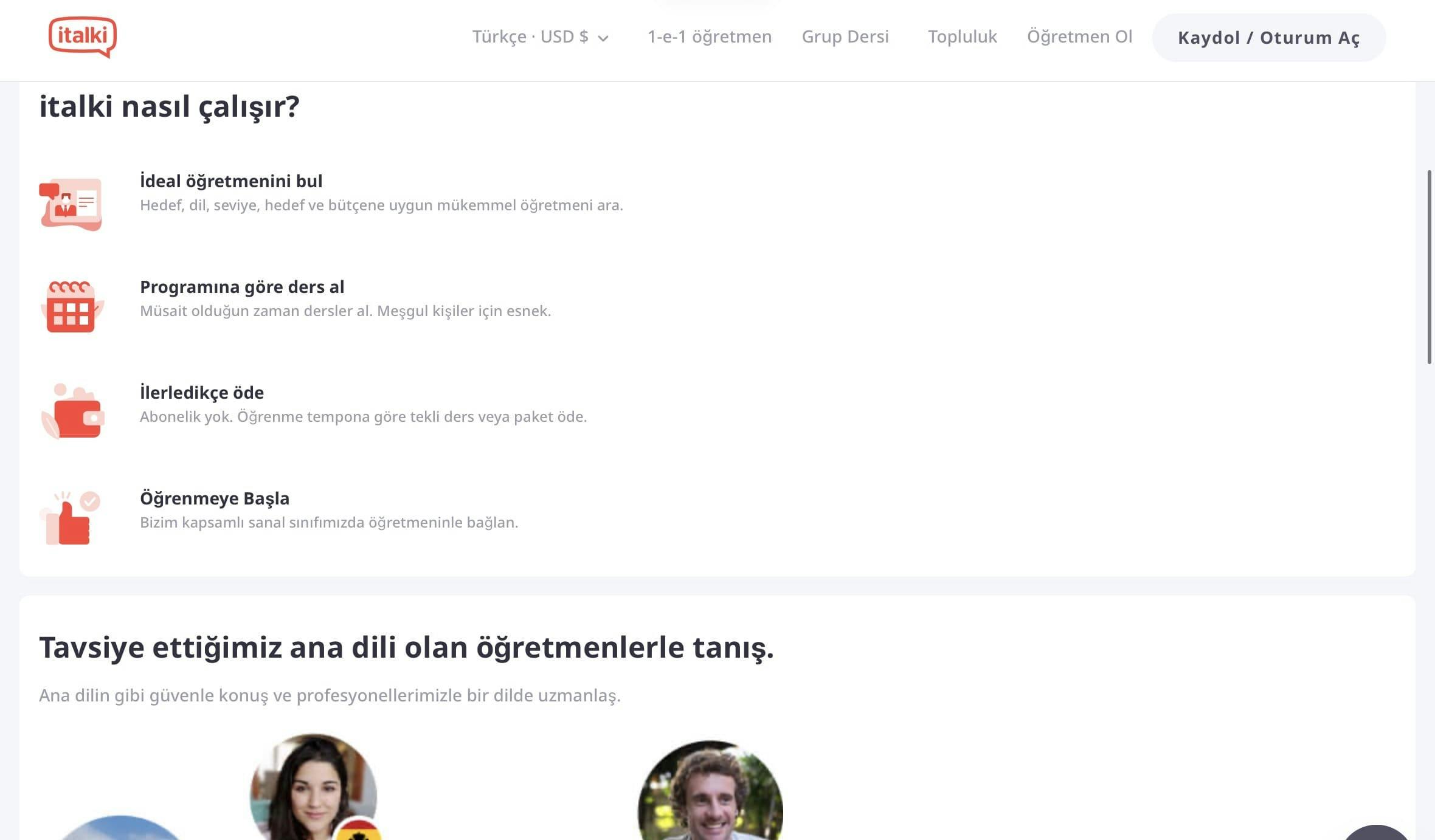This screenshot has width=1435, height=840.
Task: Click the partially visible blue avatar
Action: (x=120, y=830)
